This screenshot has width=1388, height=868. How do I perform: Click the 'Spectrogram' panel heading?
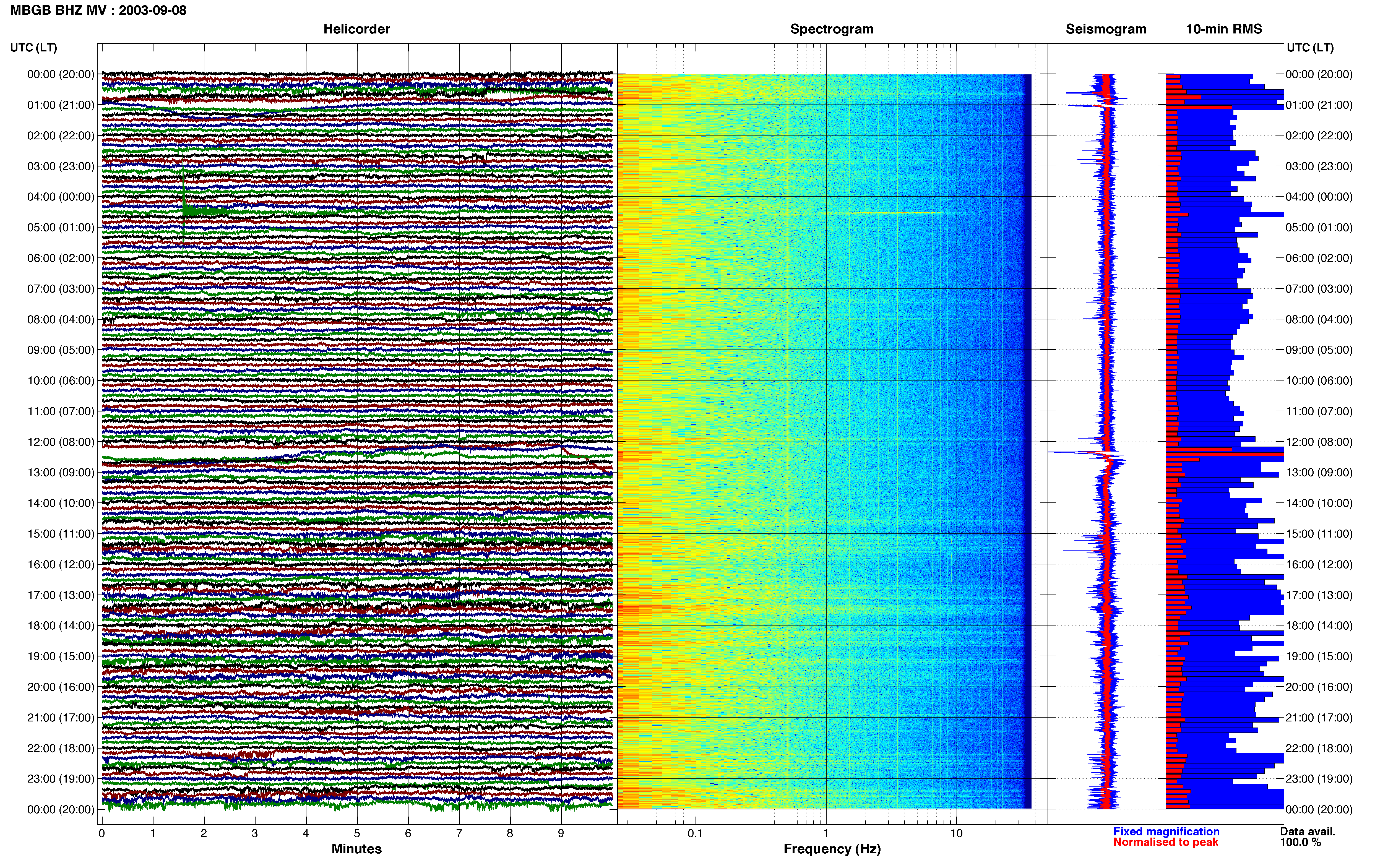click(x=832, y=29)
